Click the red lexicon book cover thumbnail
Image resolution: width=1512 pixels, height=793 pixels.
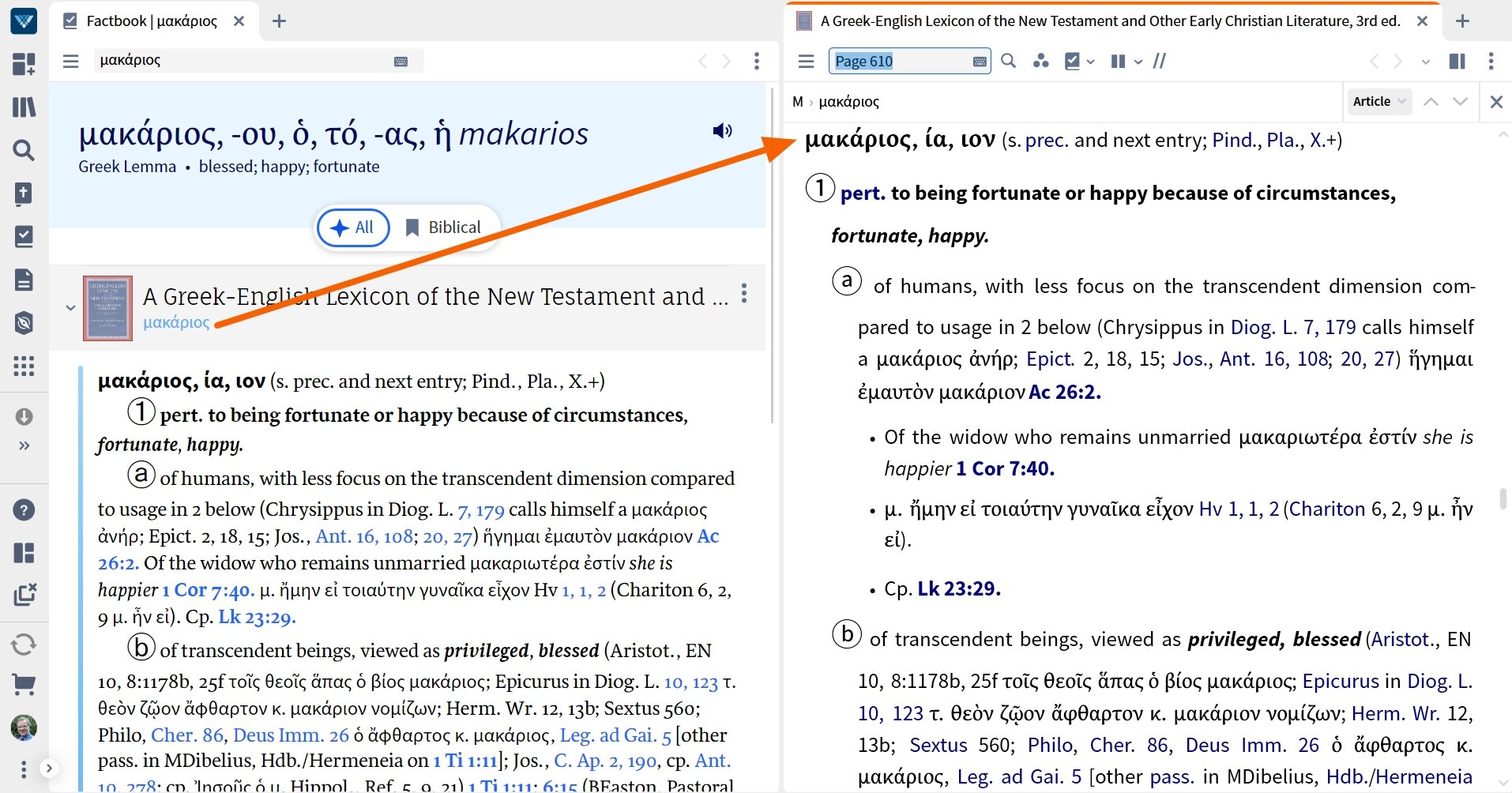tap(107, 308)
